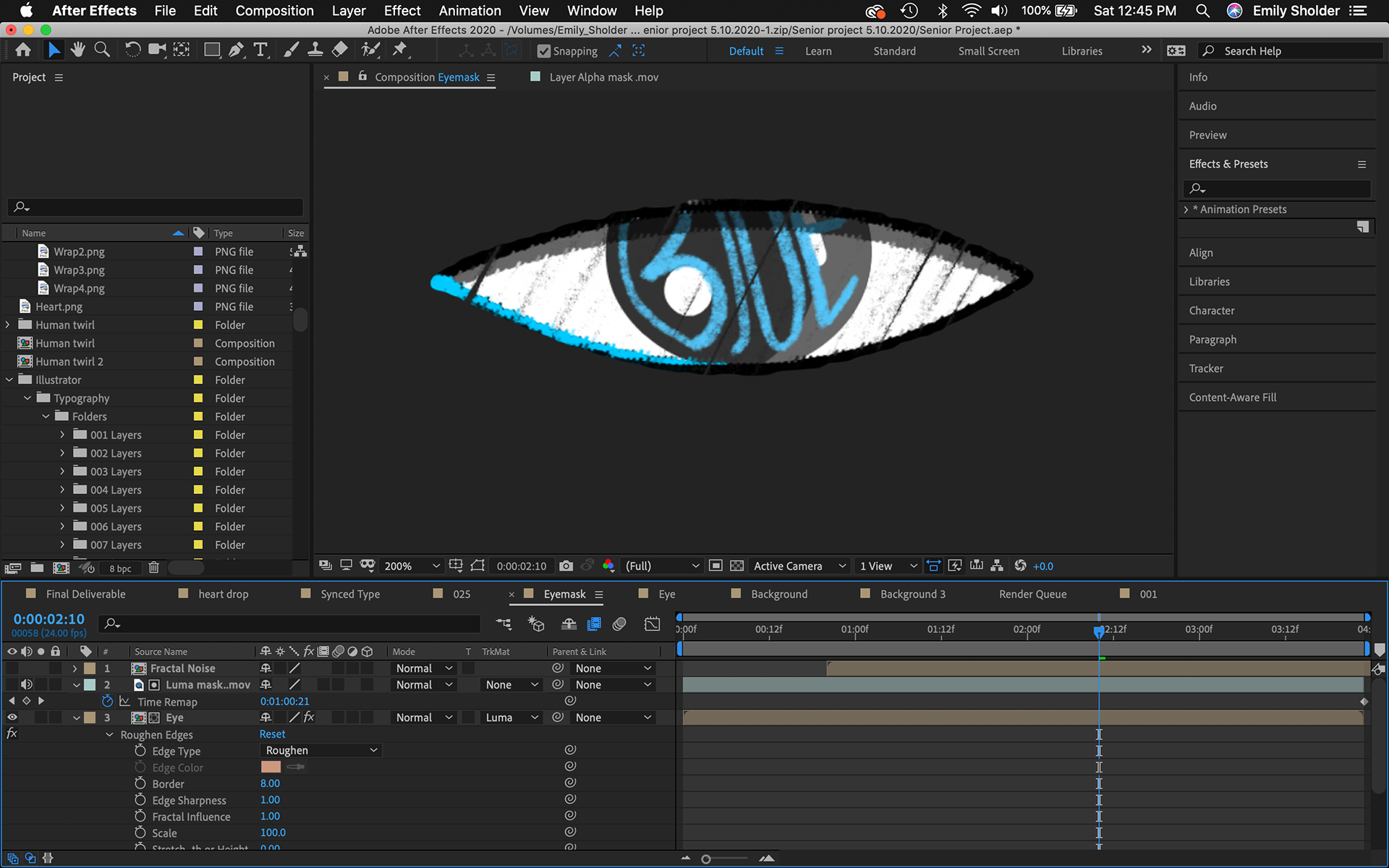The image size is (1389, 868).
Task: Select the Clone Stamp tool
Action: (315, 50)
